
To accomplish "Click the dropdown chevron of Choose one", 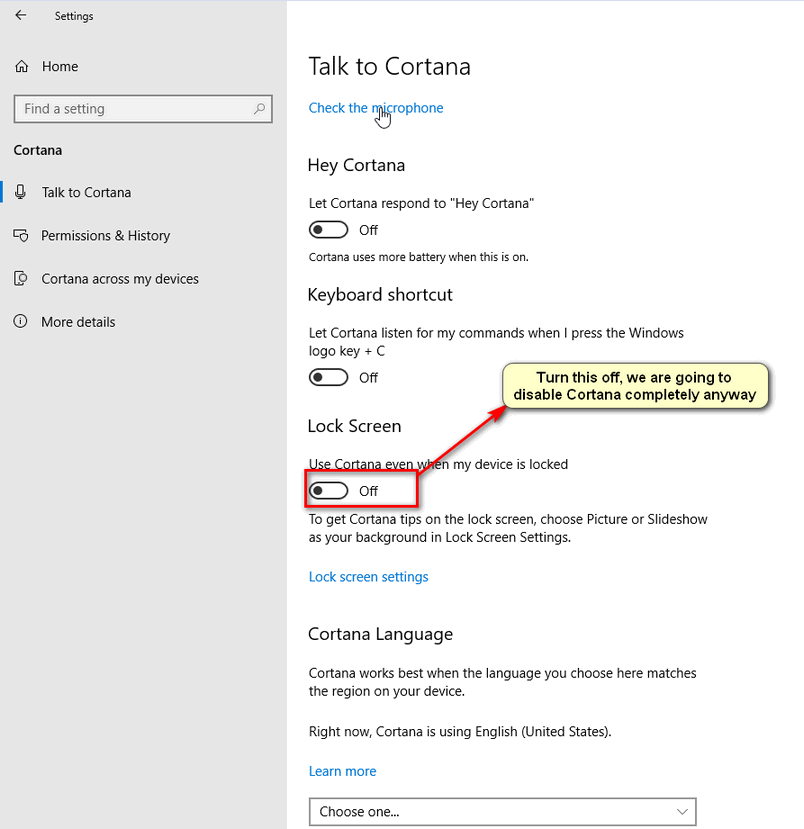I will (682, 812).
